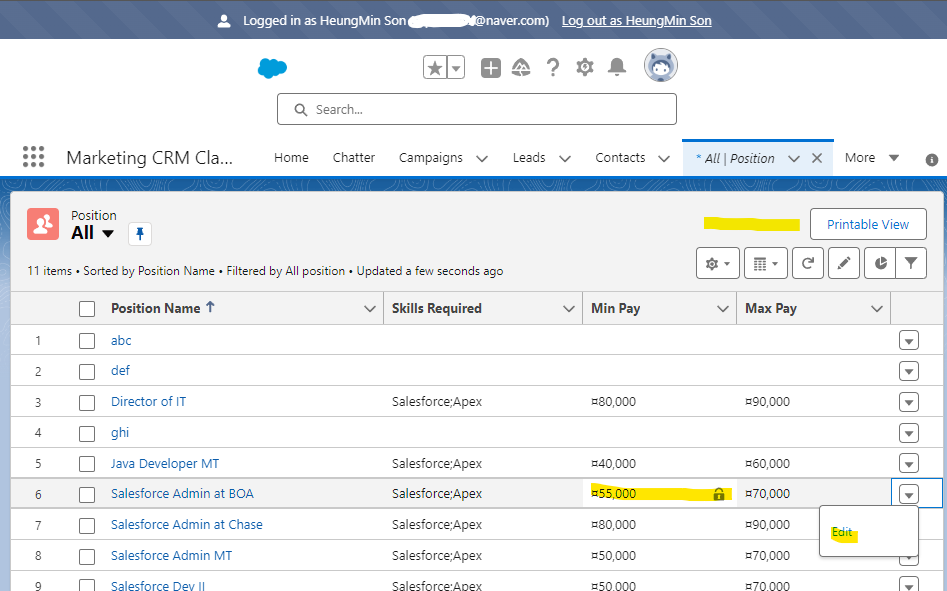The image size is (947, 591).
Task: Click the Favorites star icon
Action: coord(435,68)
